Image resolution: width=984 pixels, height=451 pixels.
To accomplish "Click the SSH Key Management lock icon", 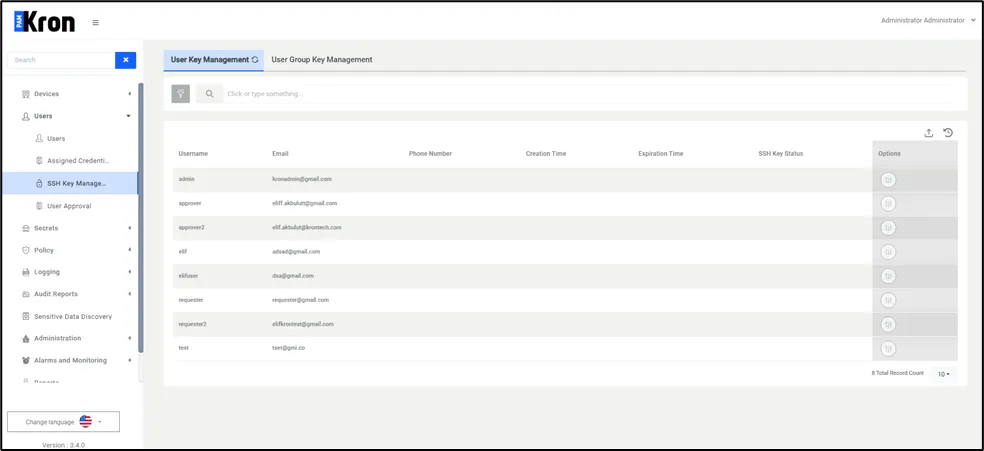I will [x=39, y=184].
